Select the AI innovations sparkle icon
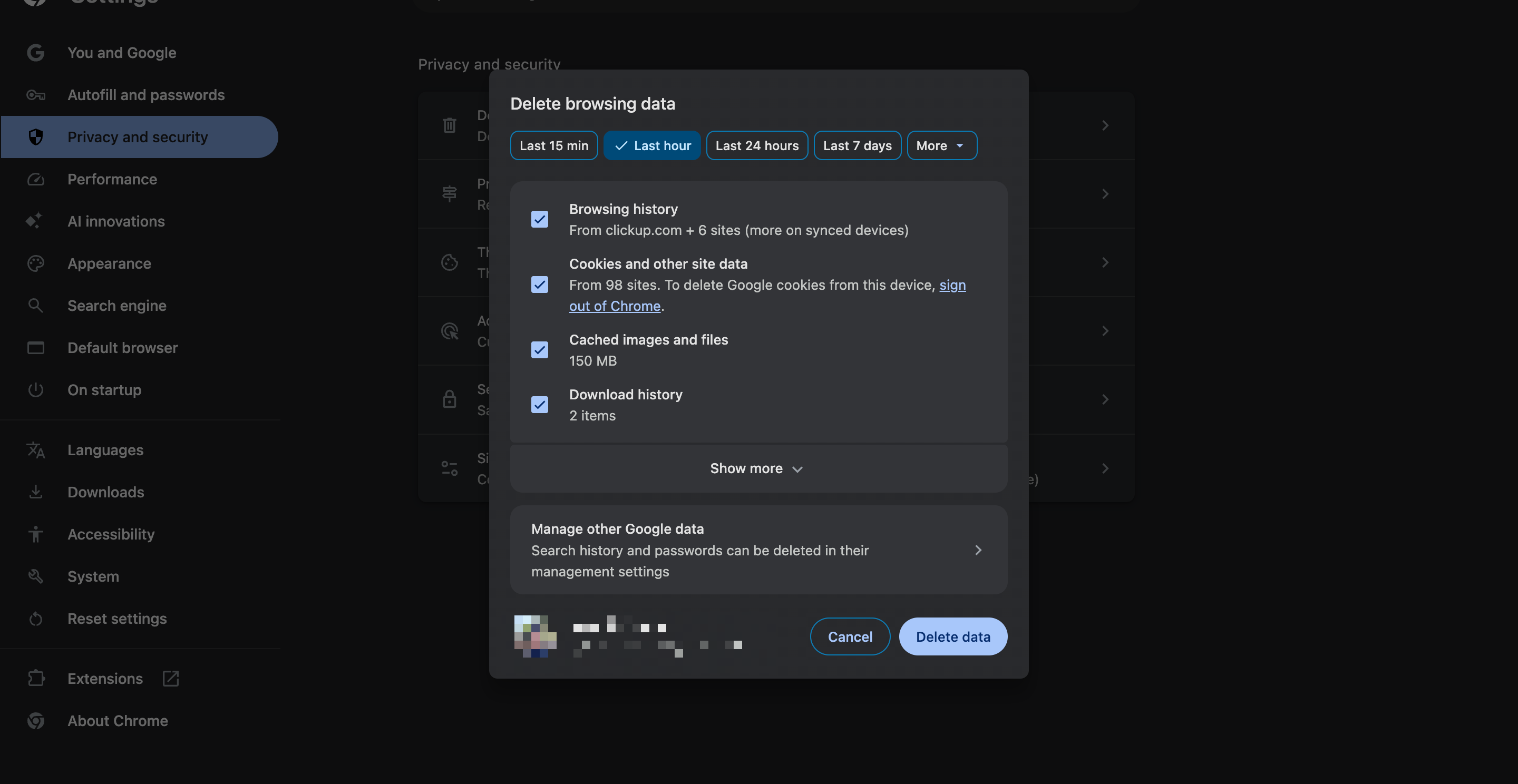Viewport: 1518px width, 784px height. [x=35, y=221]
